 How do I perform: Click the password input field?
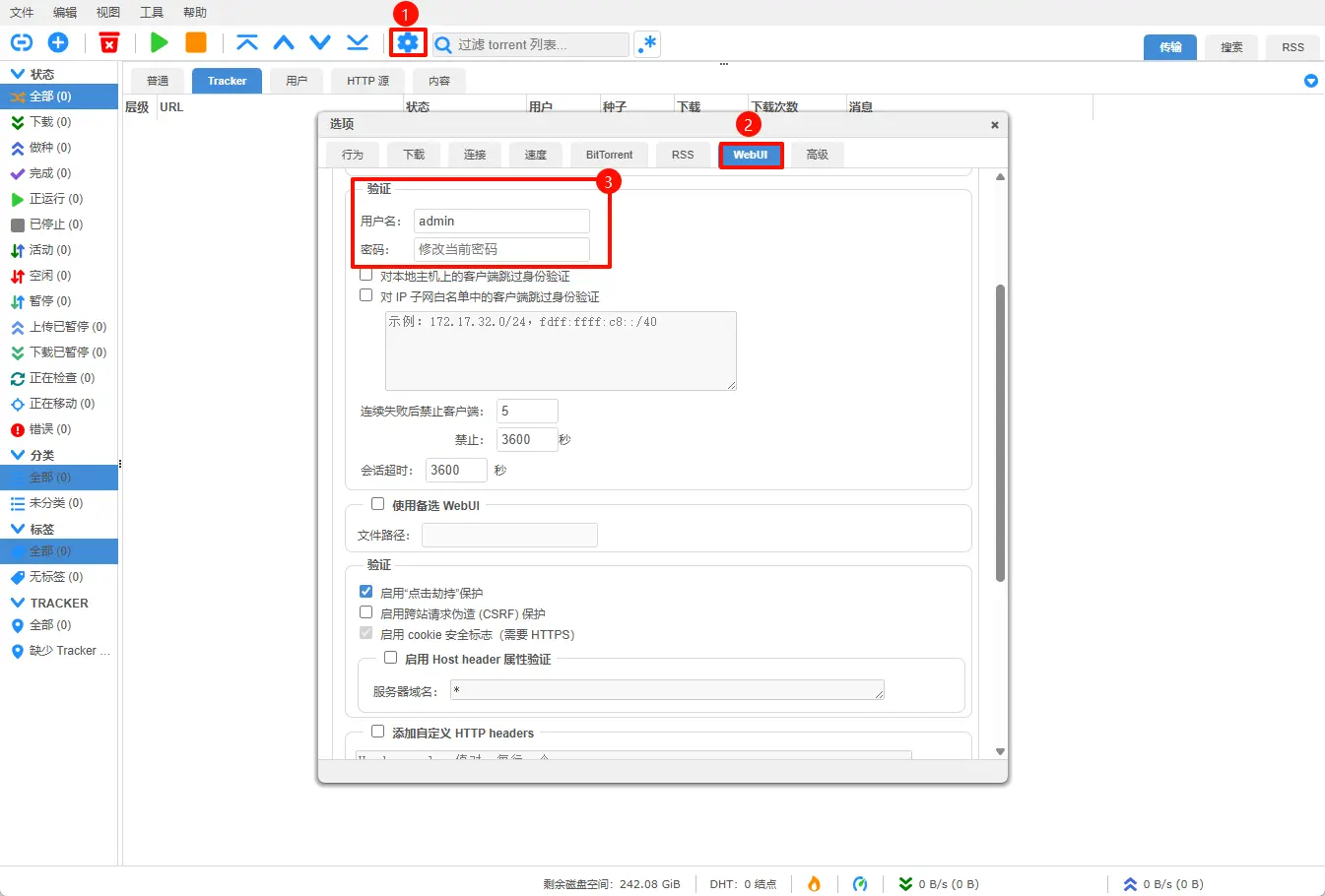(x=501, y=249)
